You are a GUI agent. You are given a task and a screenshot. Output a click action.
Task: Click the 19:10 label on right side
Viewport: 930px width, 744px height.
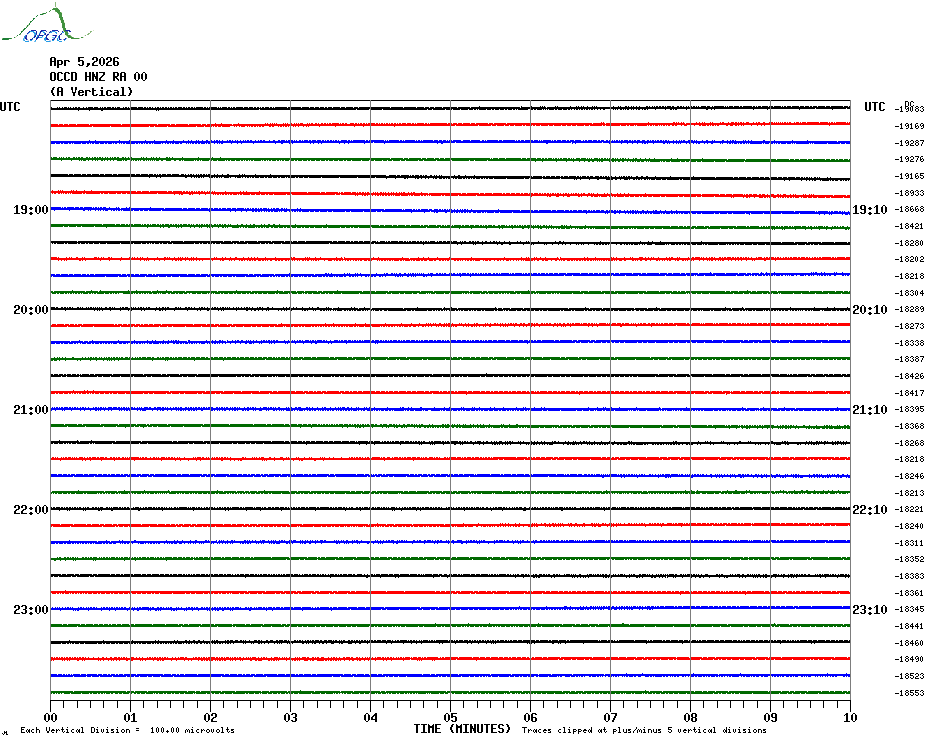870,210
